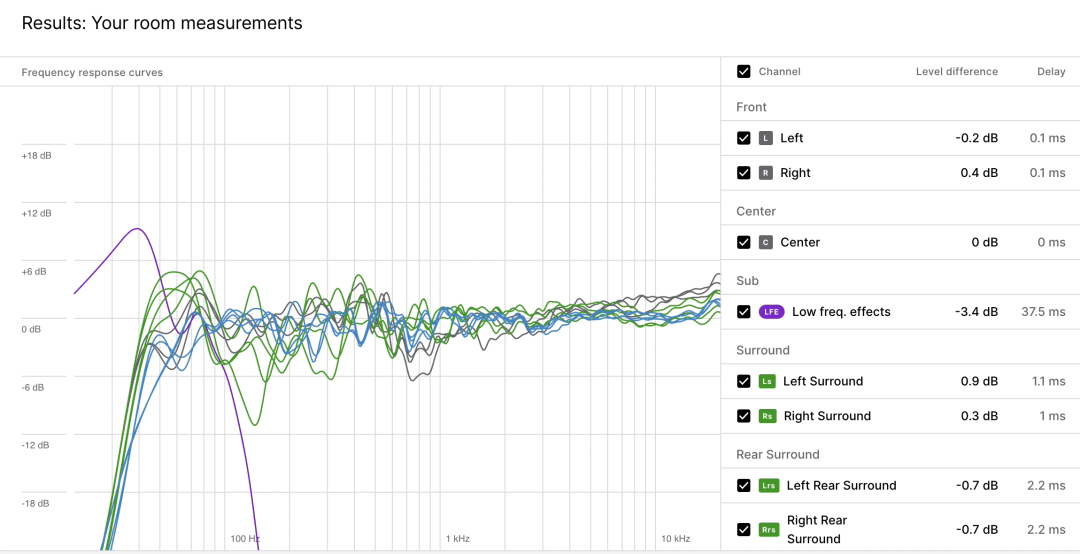
Task: Click the -18 dB axis label
Action: pos(35,503)
